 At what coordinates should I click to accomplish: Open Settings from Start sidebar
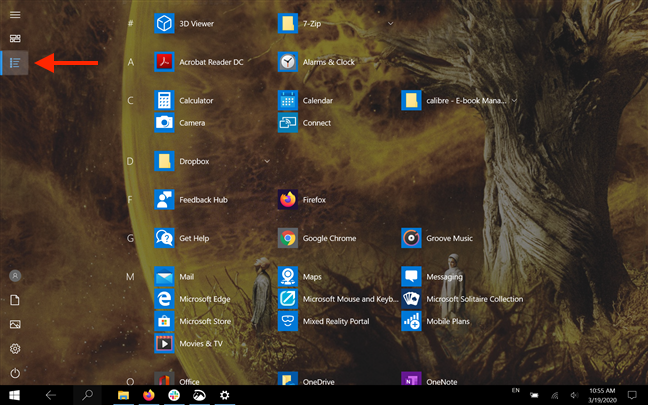[15, 349]
